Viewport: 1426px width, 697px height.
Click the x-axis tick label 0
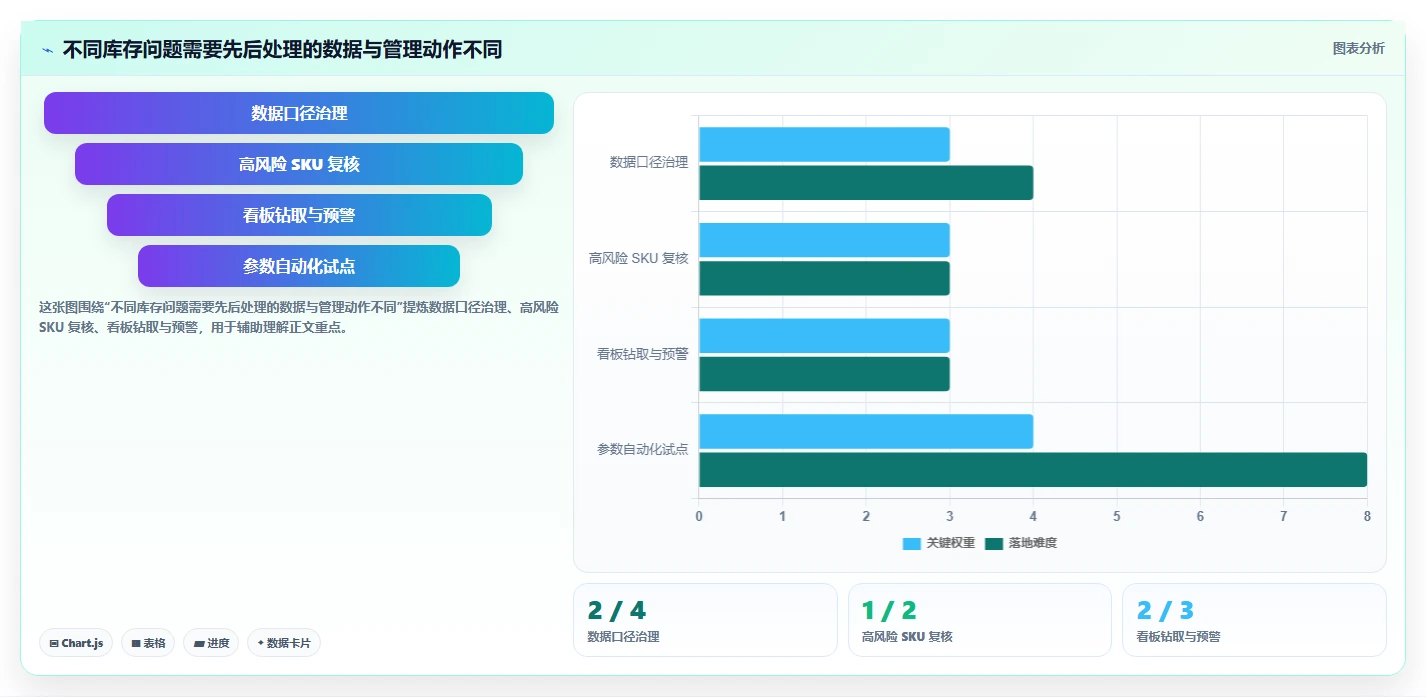[x=699, y=516]
